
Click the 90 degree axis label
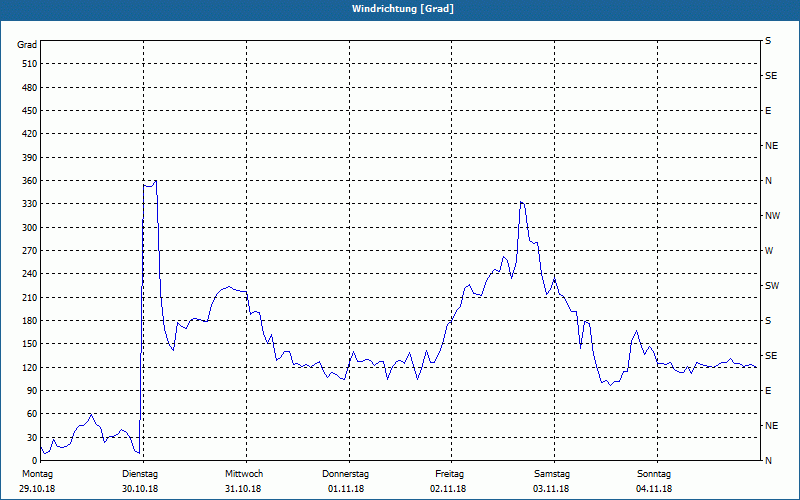point(32,391)
